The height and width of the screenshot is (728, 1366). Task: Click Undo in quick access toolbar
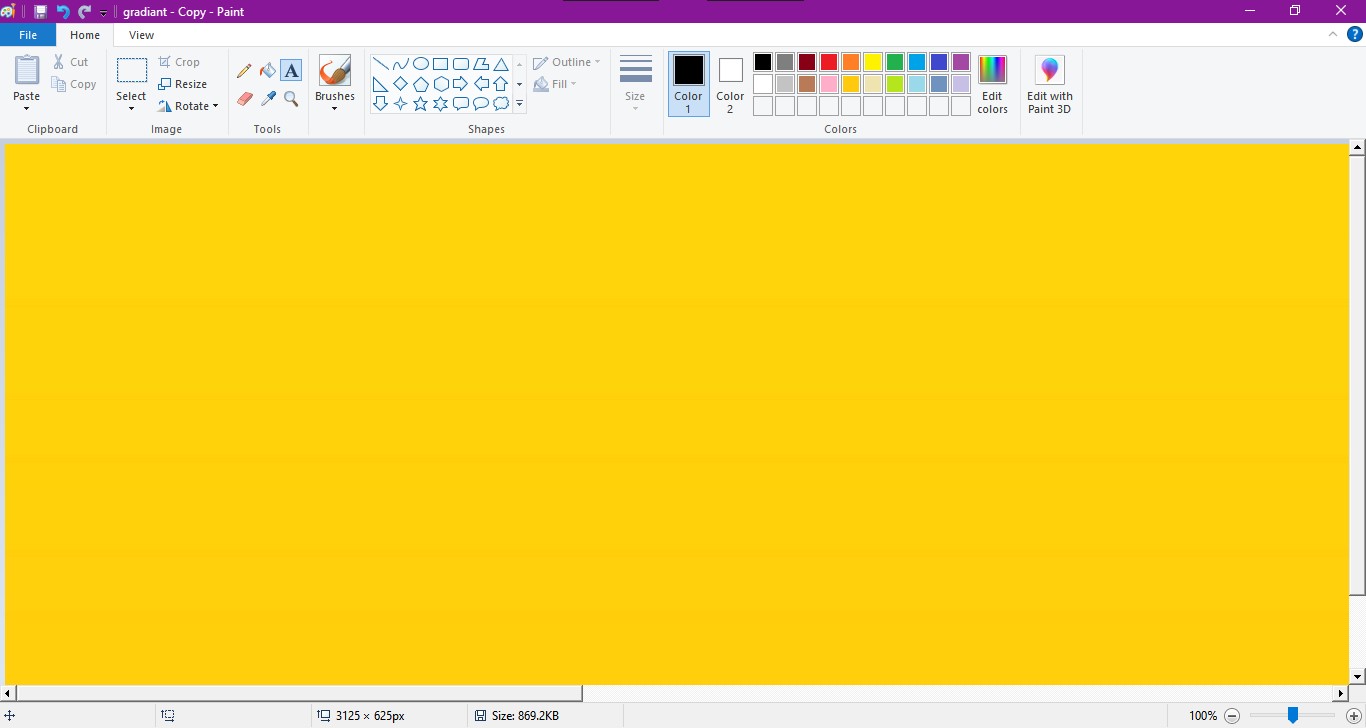coord(62,12)
